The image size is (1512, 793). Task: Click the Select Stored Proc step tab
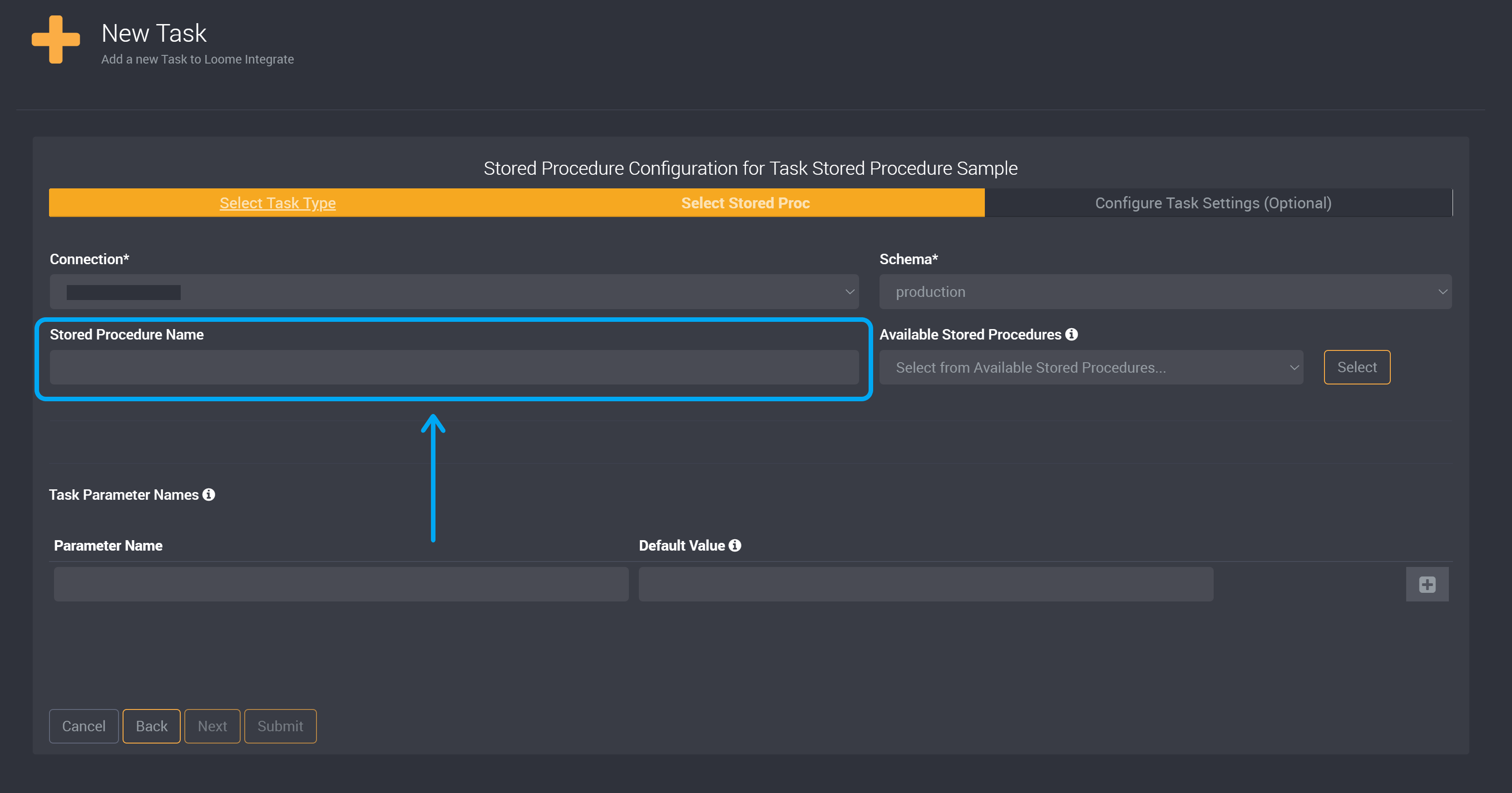[746, 202]
